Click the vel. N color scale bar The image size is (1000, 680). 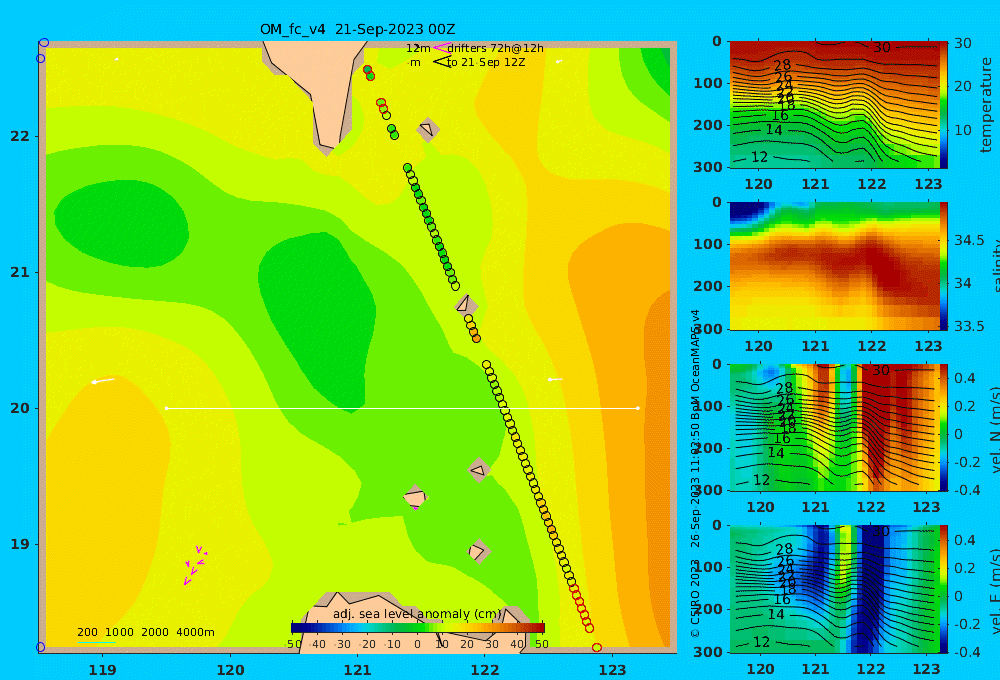tap(944, 427)
